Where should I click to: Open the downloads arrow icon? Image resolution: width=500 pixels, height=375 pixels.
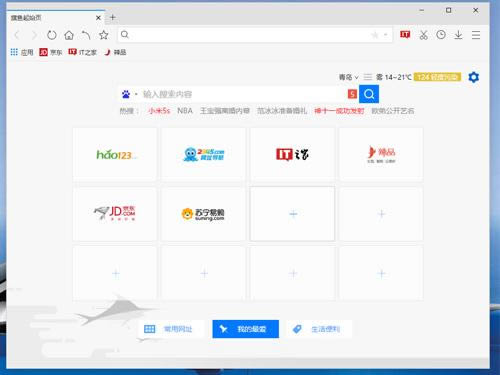point(458,35)
